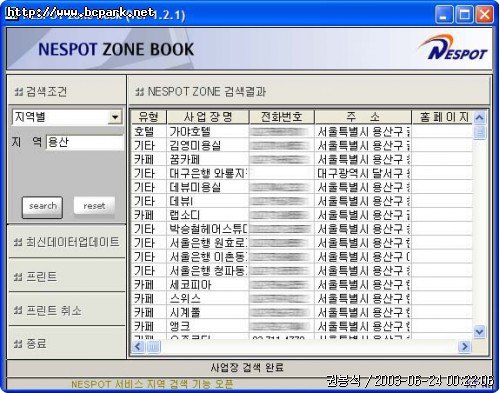Select the 서울은행 이촌동 row
This screenshot has height=393, width=500.
click(302, 257)
